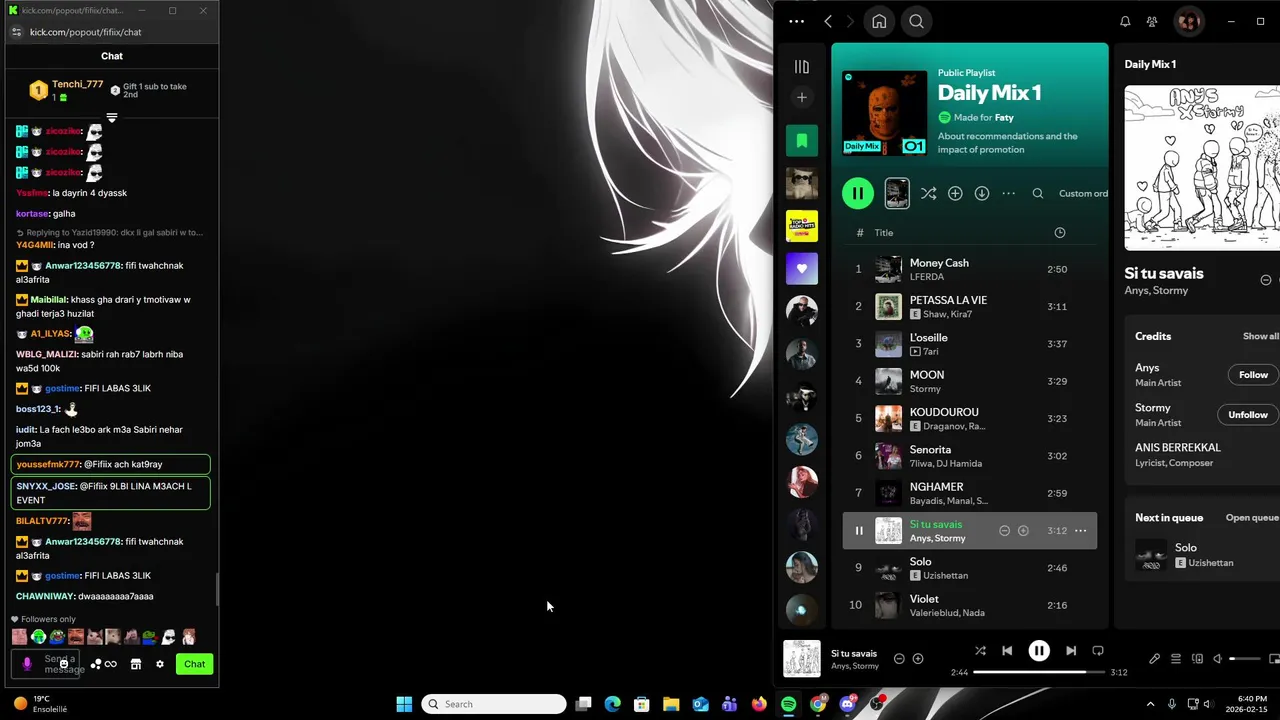Click Send a message field in Kick chat

[x=46, y=664]
